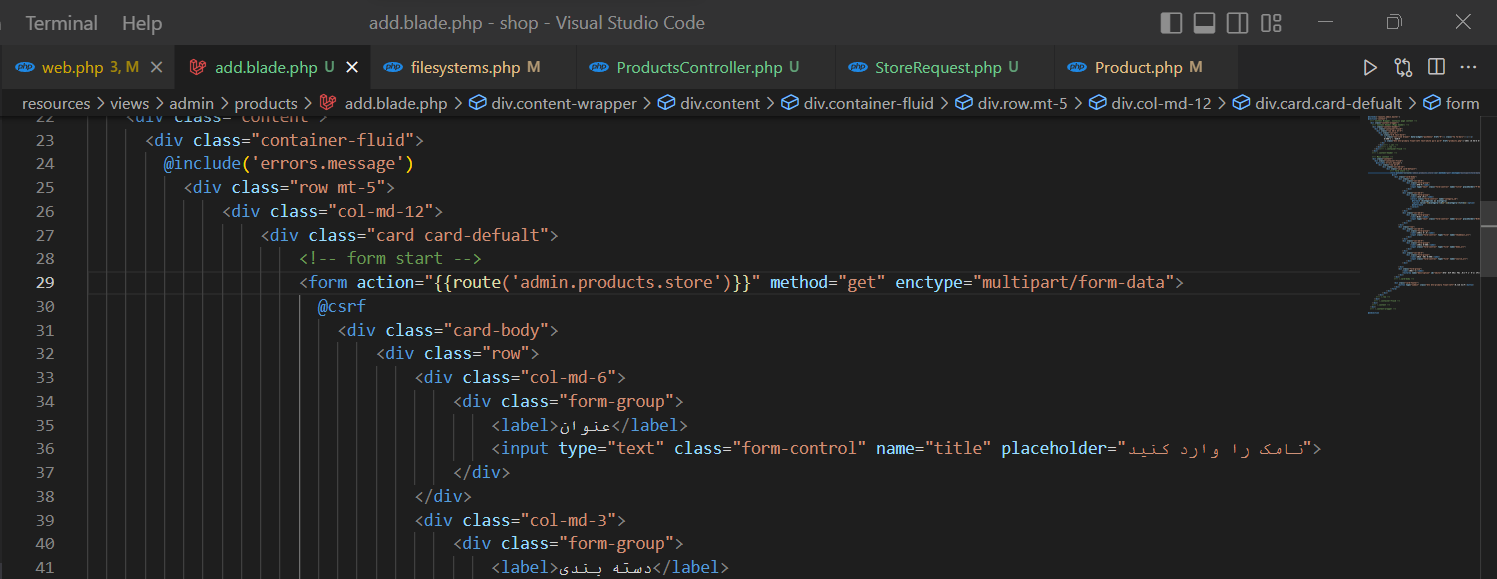Click the @include('errors.message') line
This screenshot has height=579, width=1497.
pos(289,163)
